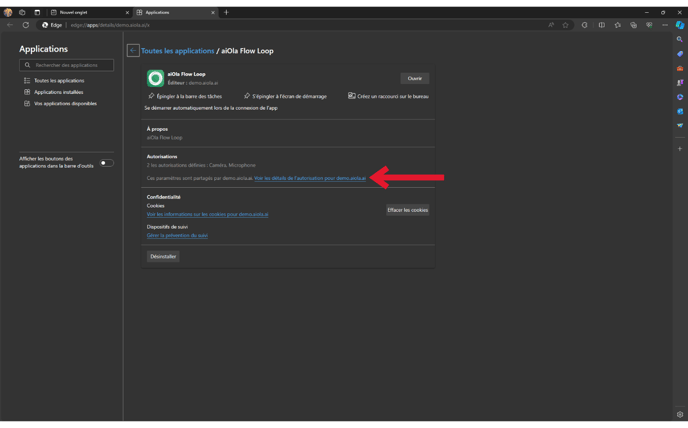
Task: Open the Edge profile avatar
Action: (x=8, y=12)
